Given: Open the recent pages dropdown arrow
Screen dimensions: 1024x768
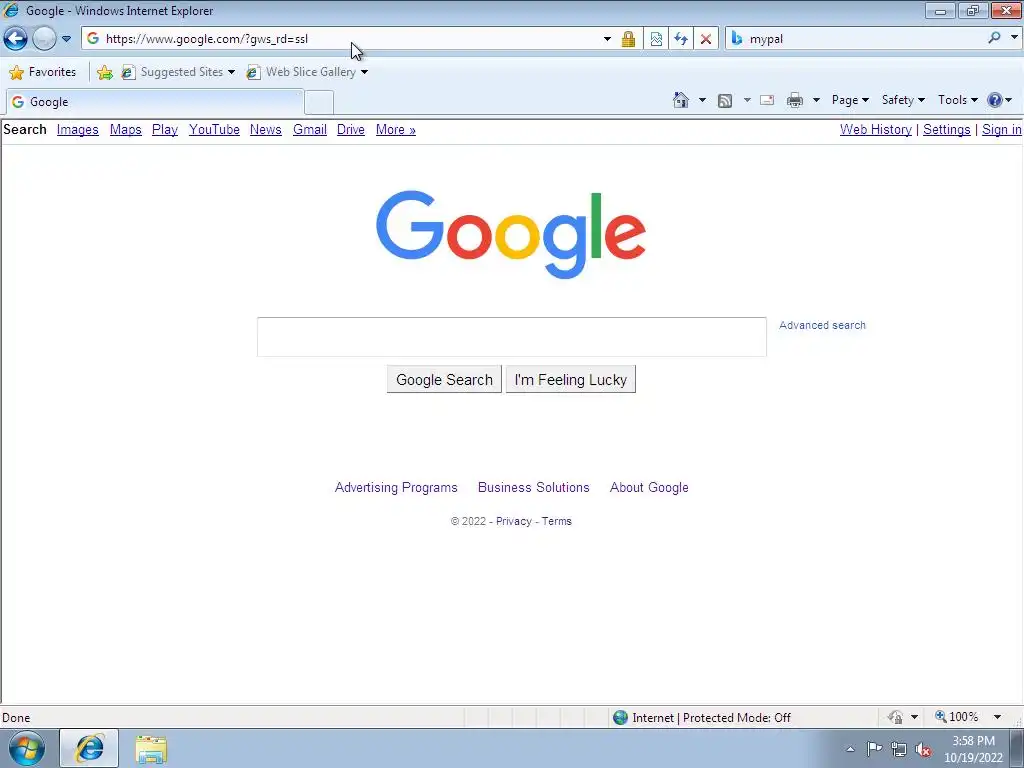Looking at the screenshot, I should tap(67, 39).
